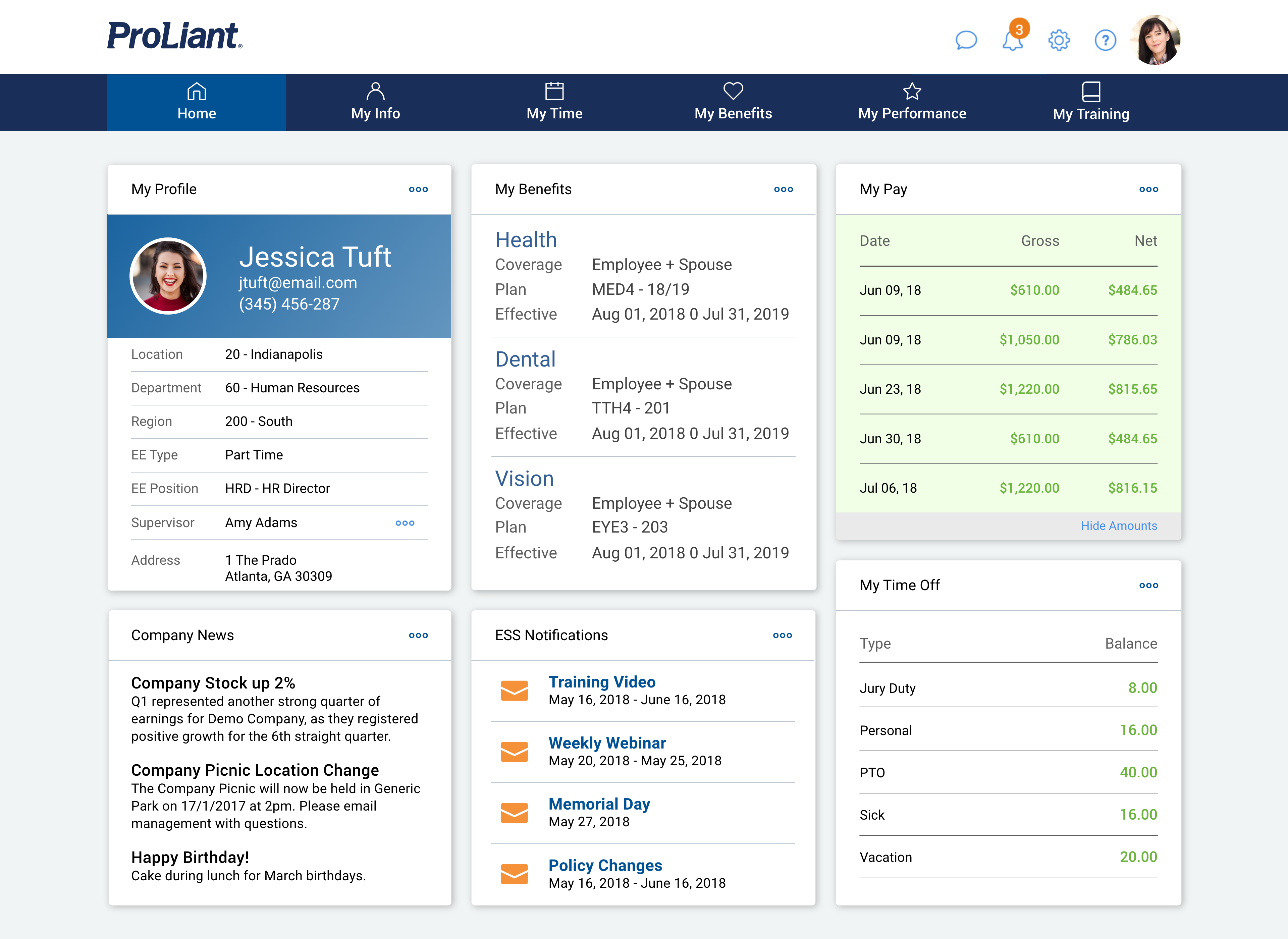Screen dimensions: 1288x939
Task: Open the chat messages icon
Action: 966,40
